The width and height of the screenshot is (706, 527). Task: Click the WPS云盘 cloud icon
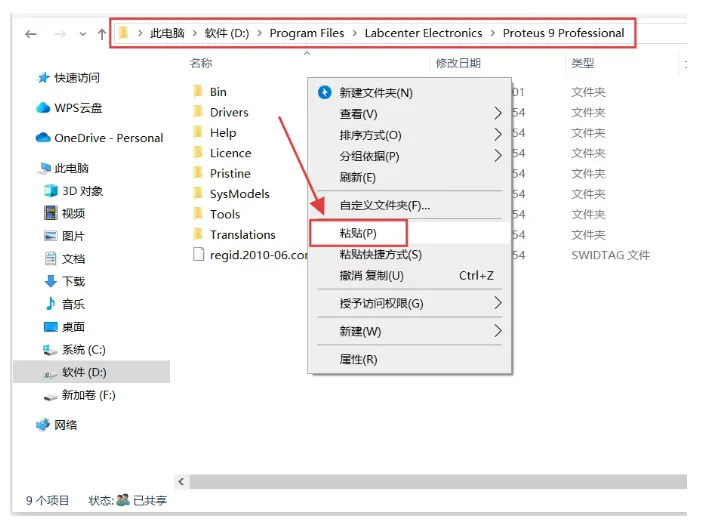[43, 108]
